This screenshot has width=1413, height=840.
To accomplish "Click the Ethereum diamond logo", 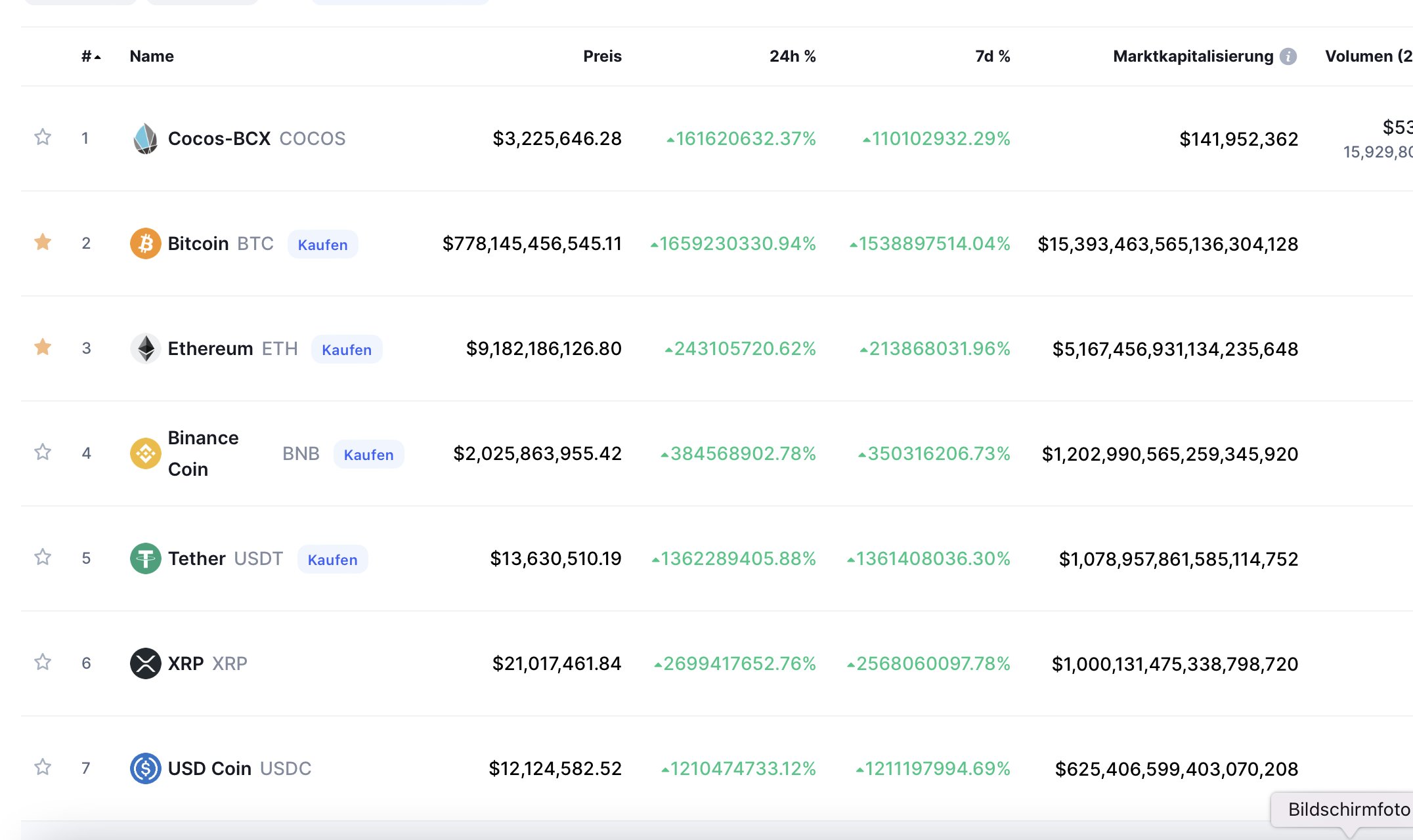I will 145,348.
